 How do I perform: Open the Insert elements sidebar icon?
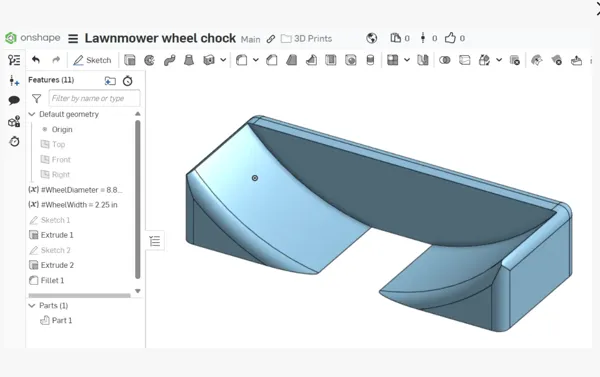coord(14,81)
